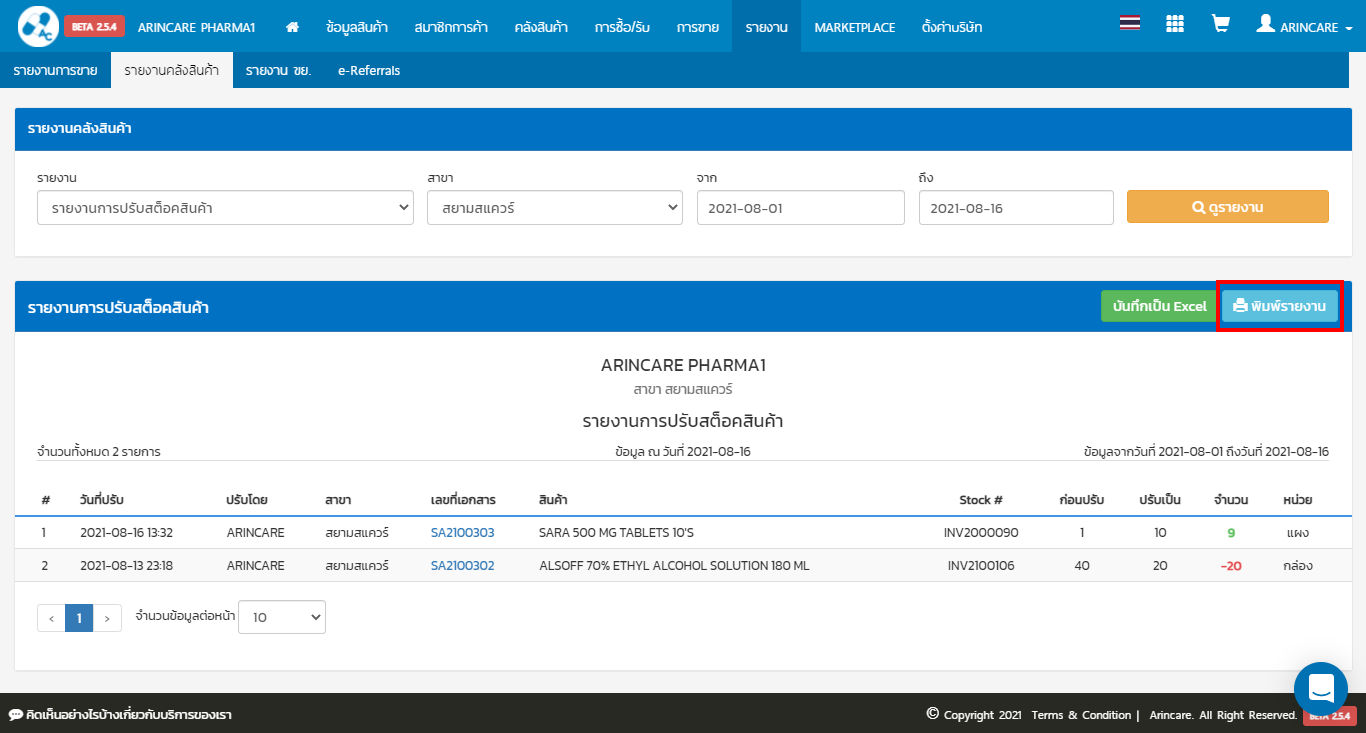Switch to รายงานคลังสินค้า tab
Screen dimensions: 1366x733
click(x=172, y=70)
